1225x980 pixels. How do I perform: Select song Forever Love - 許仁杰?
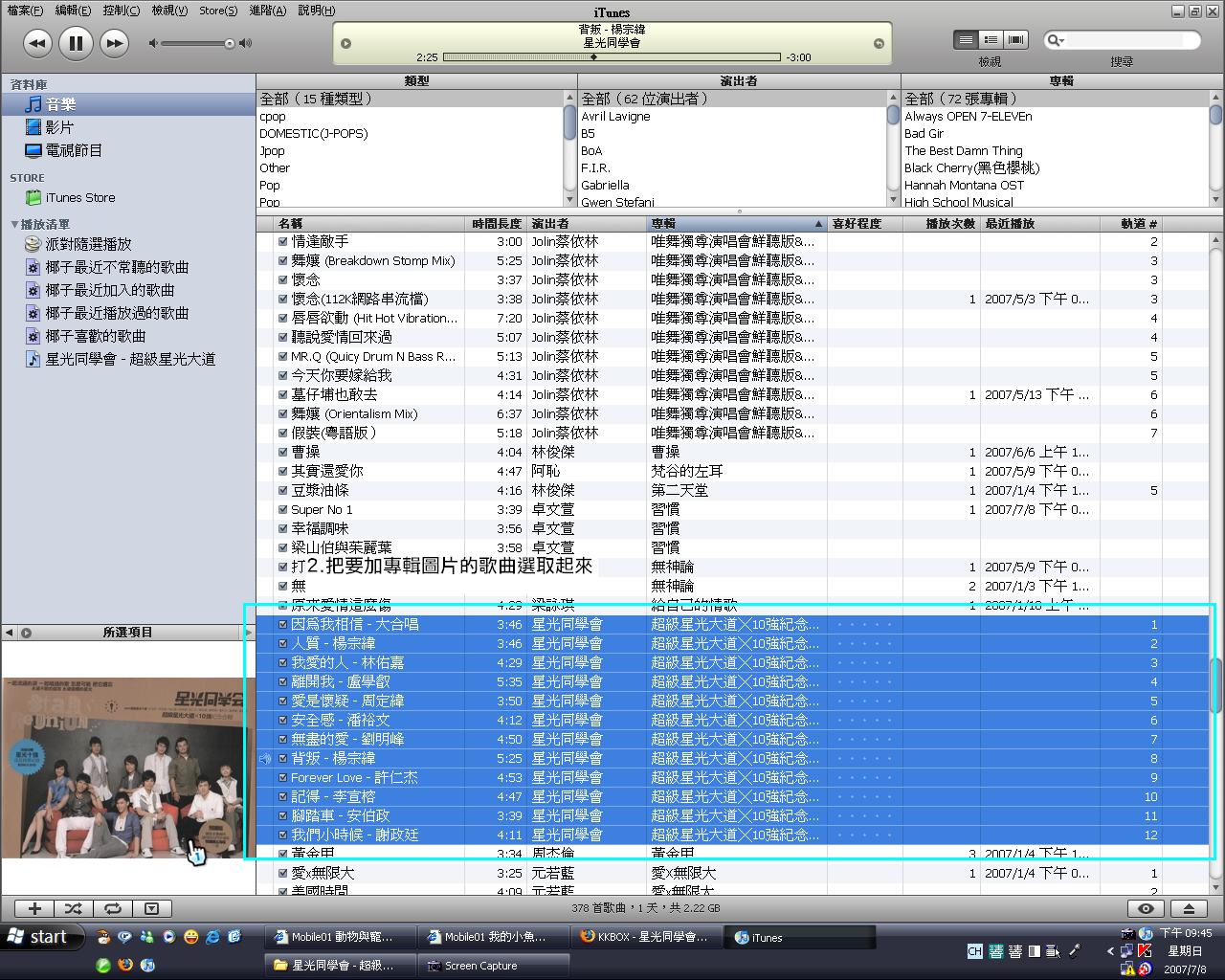[355, 777]
